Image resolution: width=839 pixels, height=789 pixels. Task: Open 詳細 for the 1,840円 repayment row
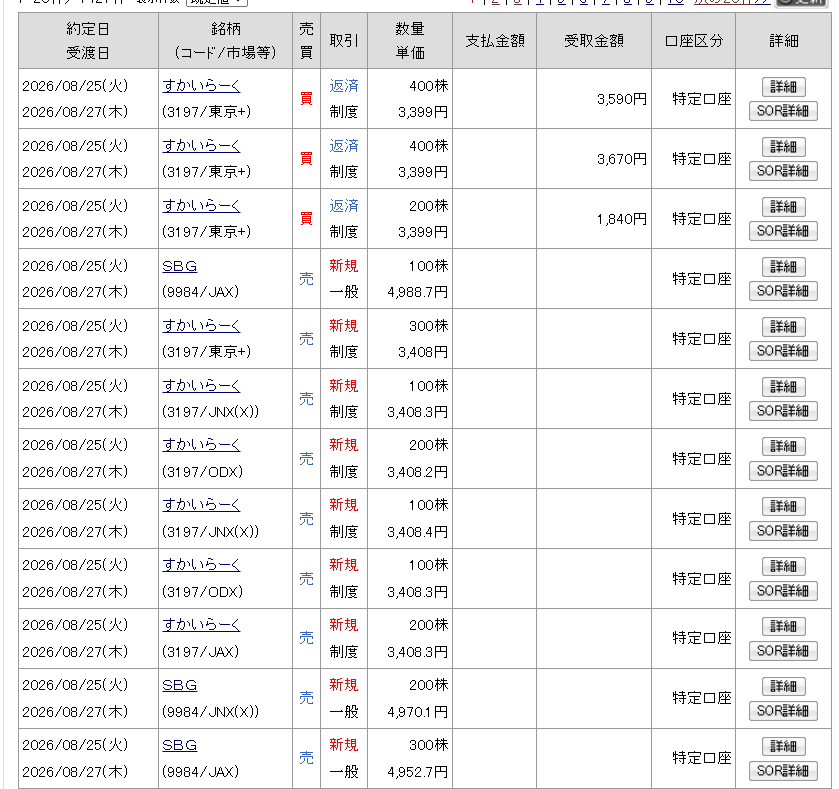tap(783, 206)
